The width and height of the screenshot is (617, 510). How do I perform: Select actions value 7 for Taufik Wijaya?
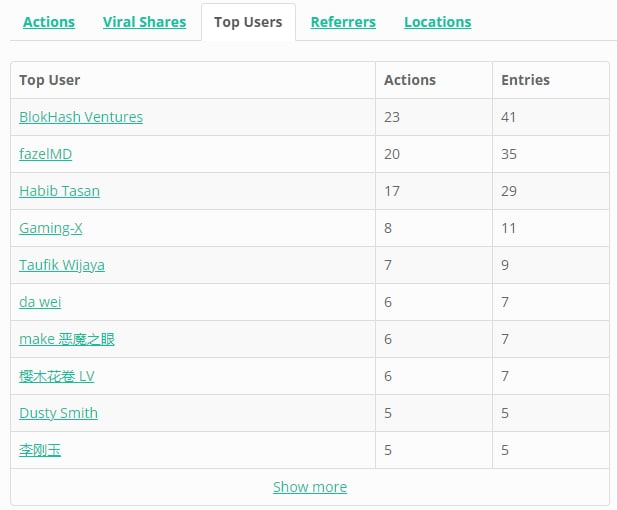pos(388,265)
